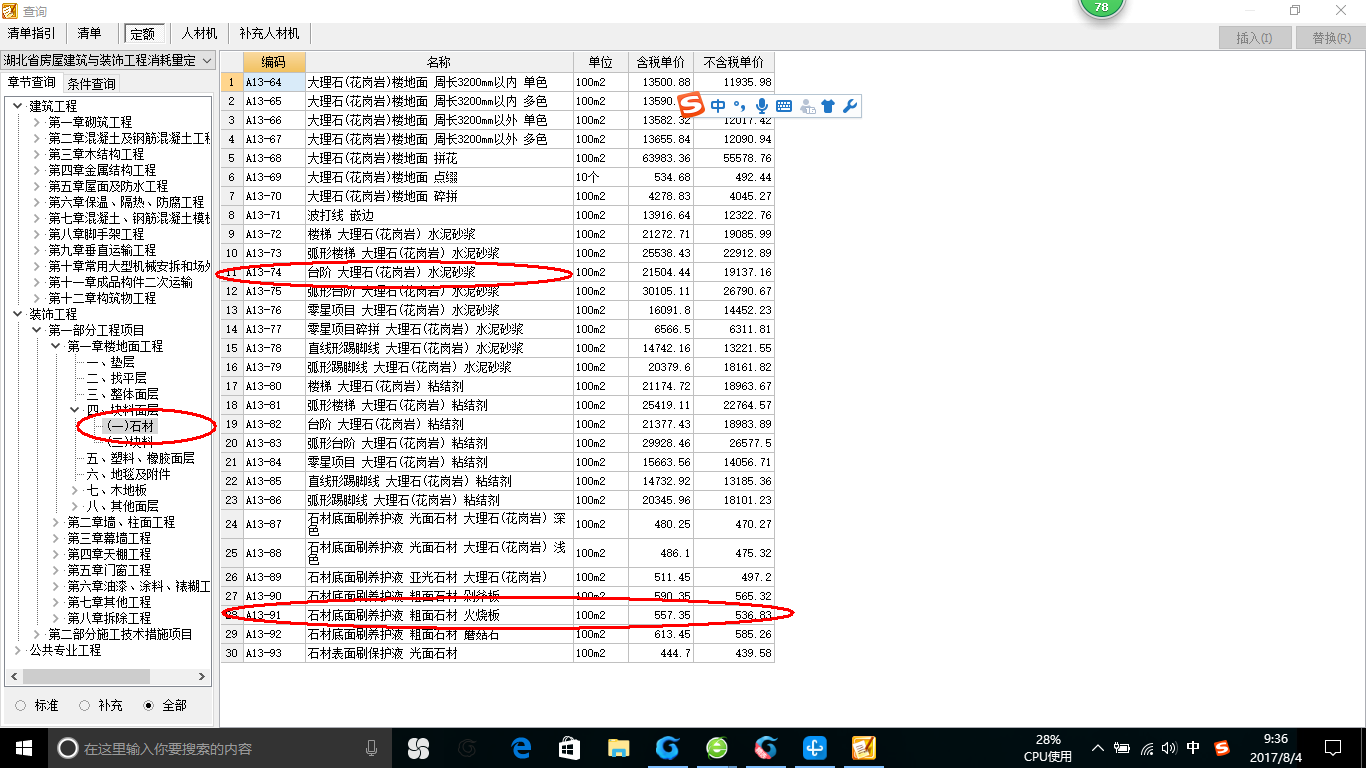Select the (一)石材 tree item

click(131, 426)
